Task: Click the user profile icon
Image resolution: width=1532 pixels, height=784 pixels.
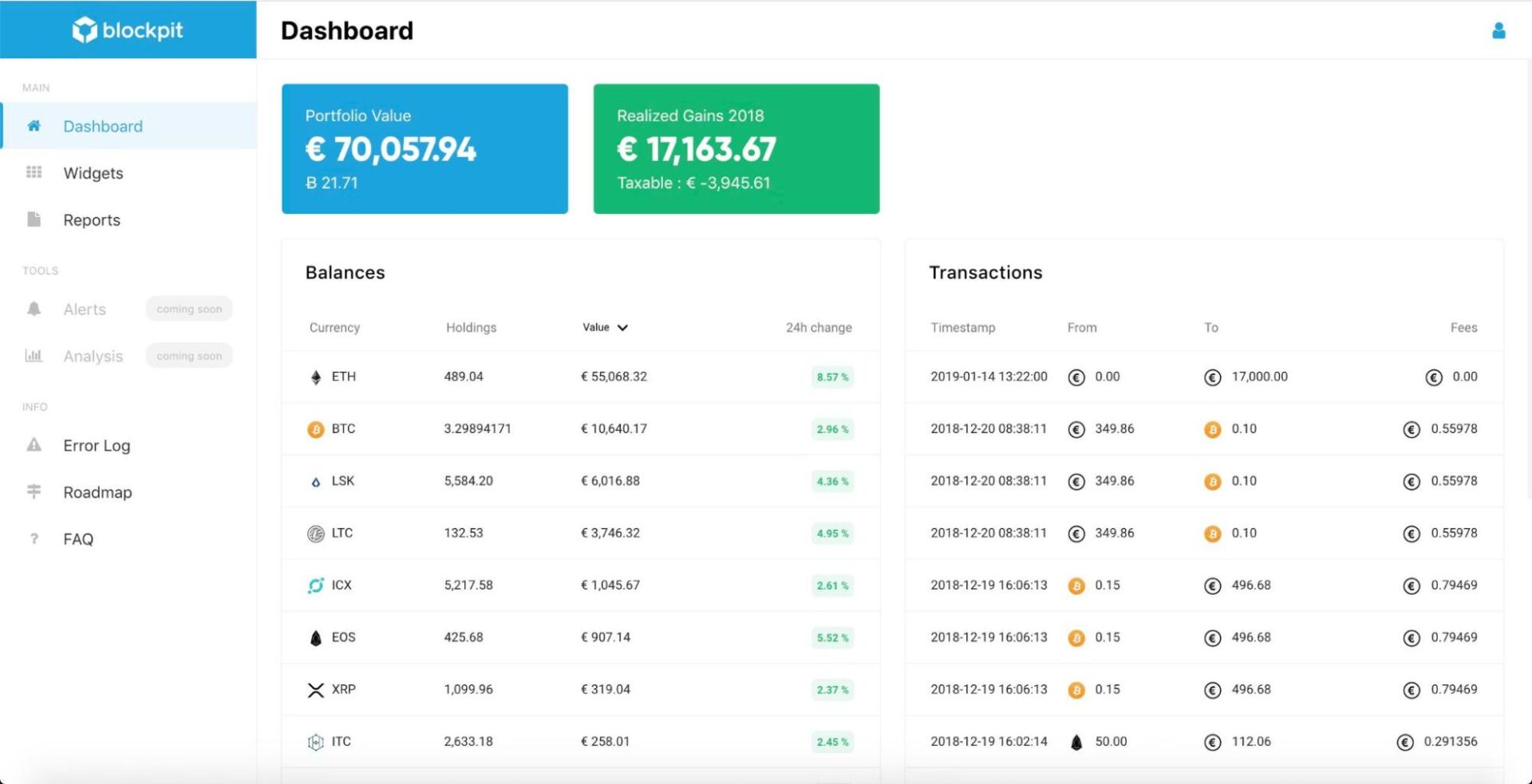Action: (x=1498, y=30)
